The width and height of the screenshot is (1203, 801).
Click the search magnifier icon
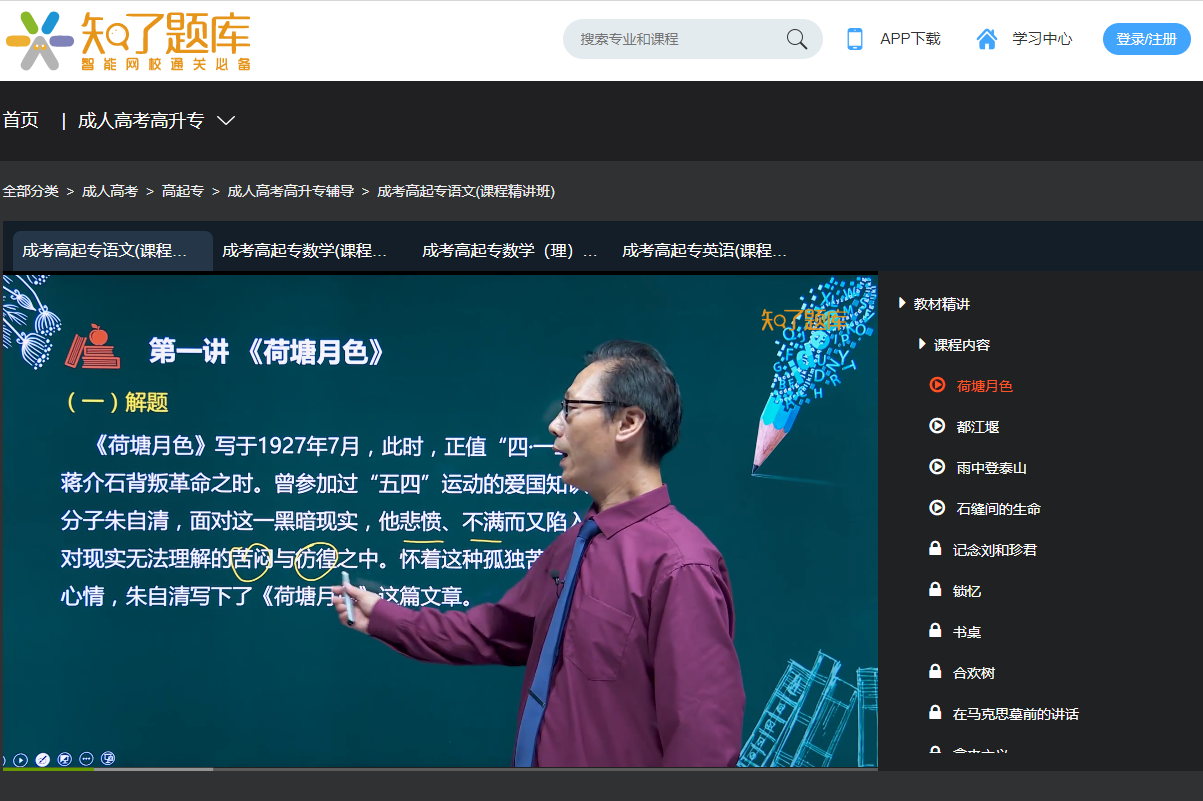(795, 38)
